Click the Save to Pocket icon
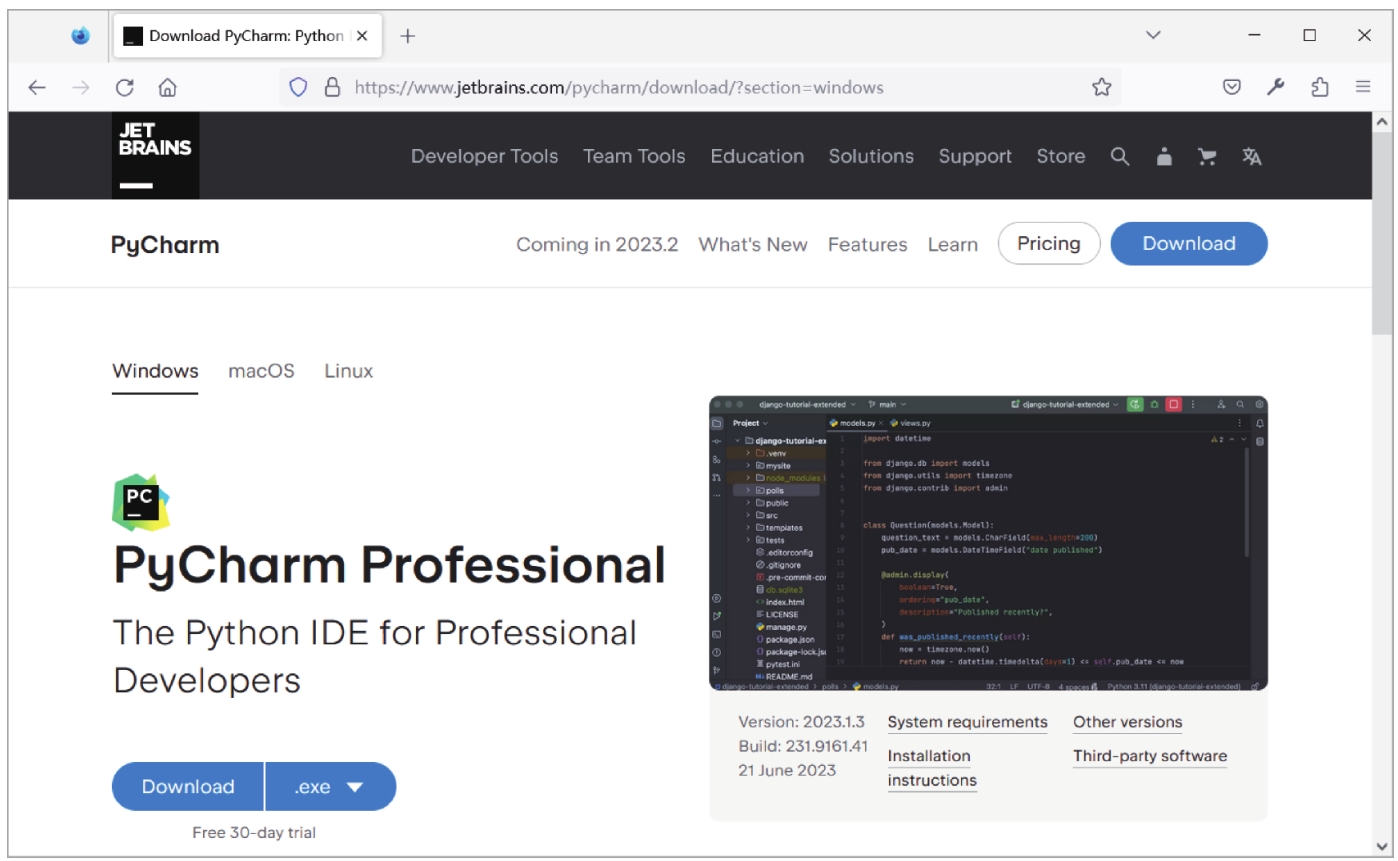 click(1232, 87)
